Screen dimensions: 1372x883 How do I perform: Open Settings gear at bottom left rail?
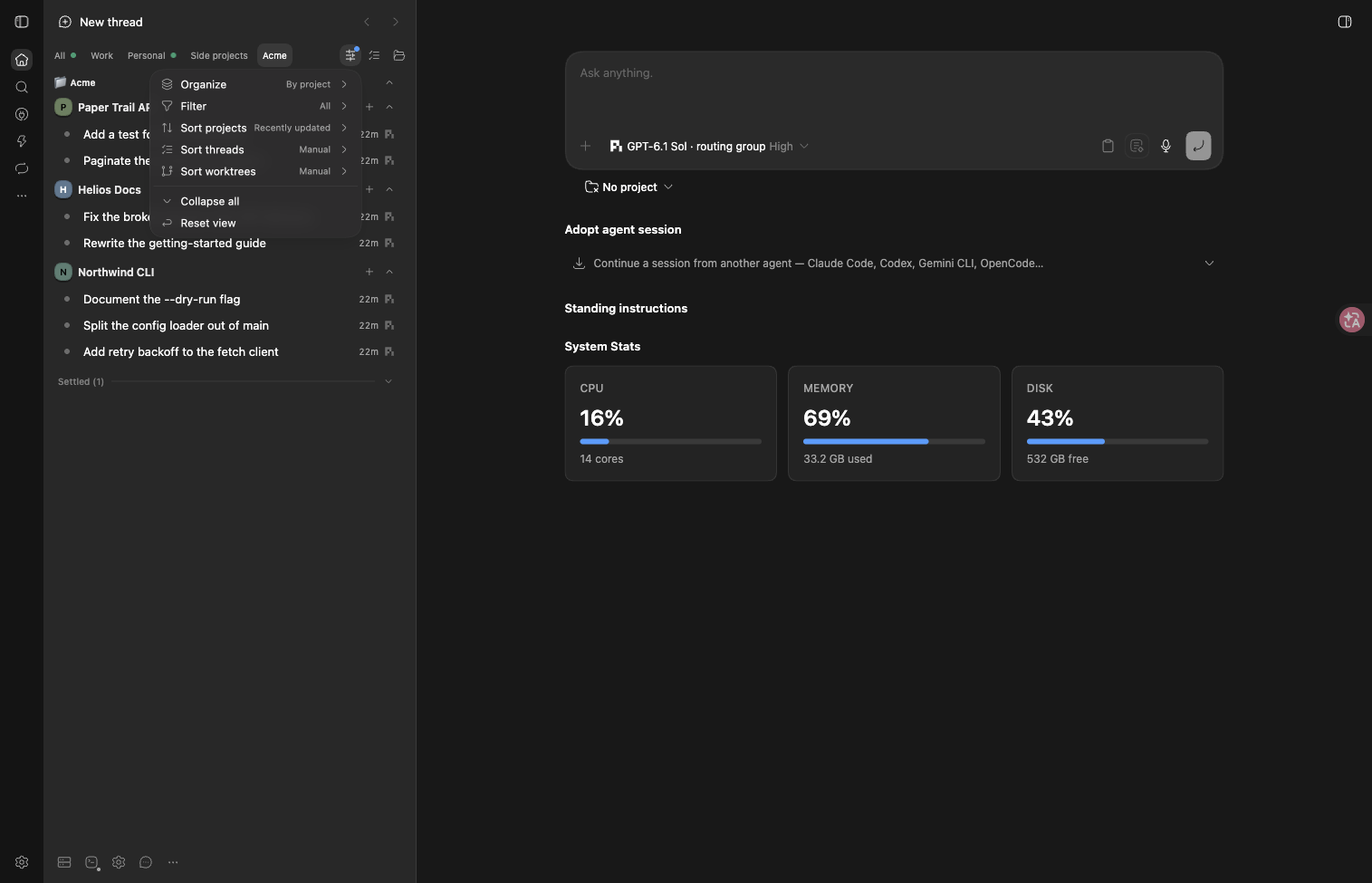[x=22, y=862]
